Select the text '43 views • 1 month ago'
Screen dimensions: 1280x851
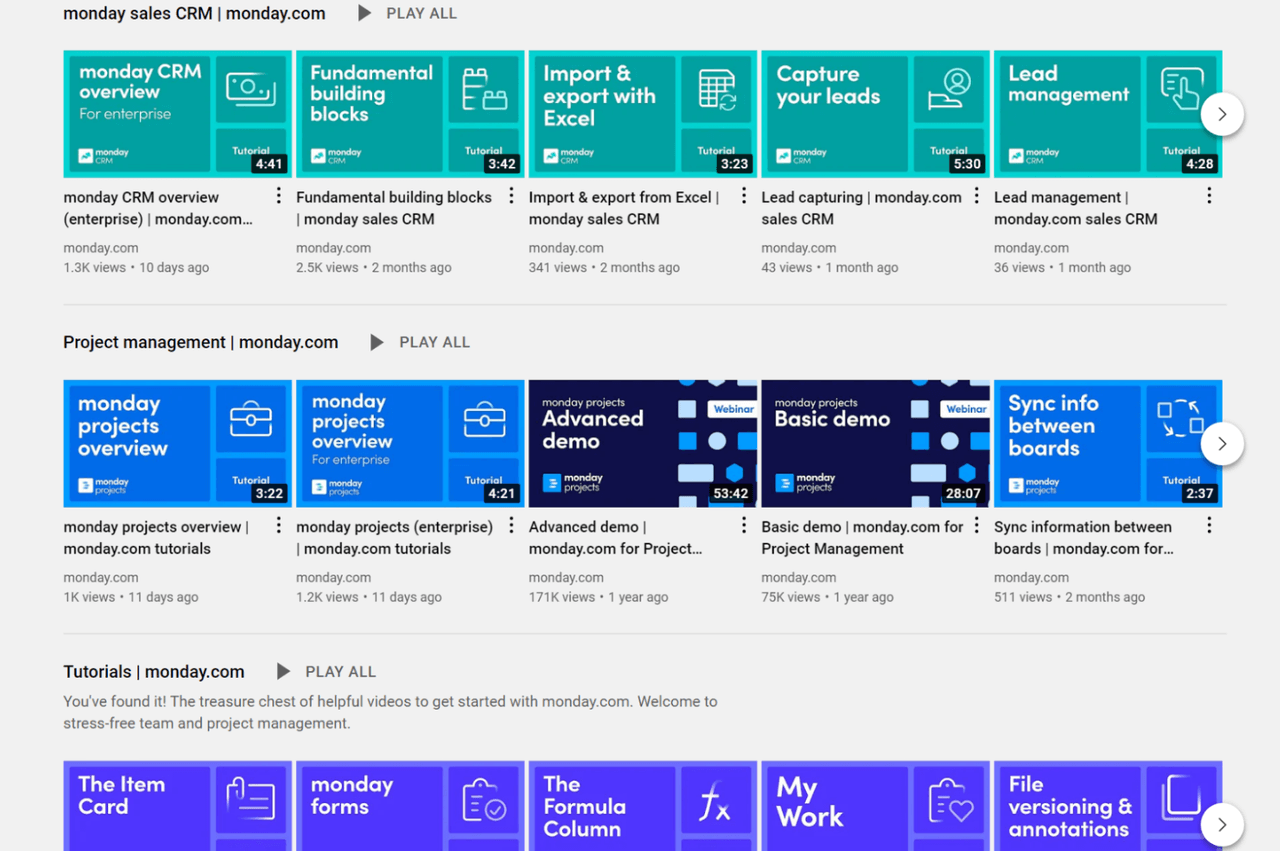point(830,268)
